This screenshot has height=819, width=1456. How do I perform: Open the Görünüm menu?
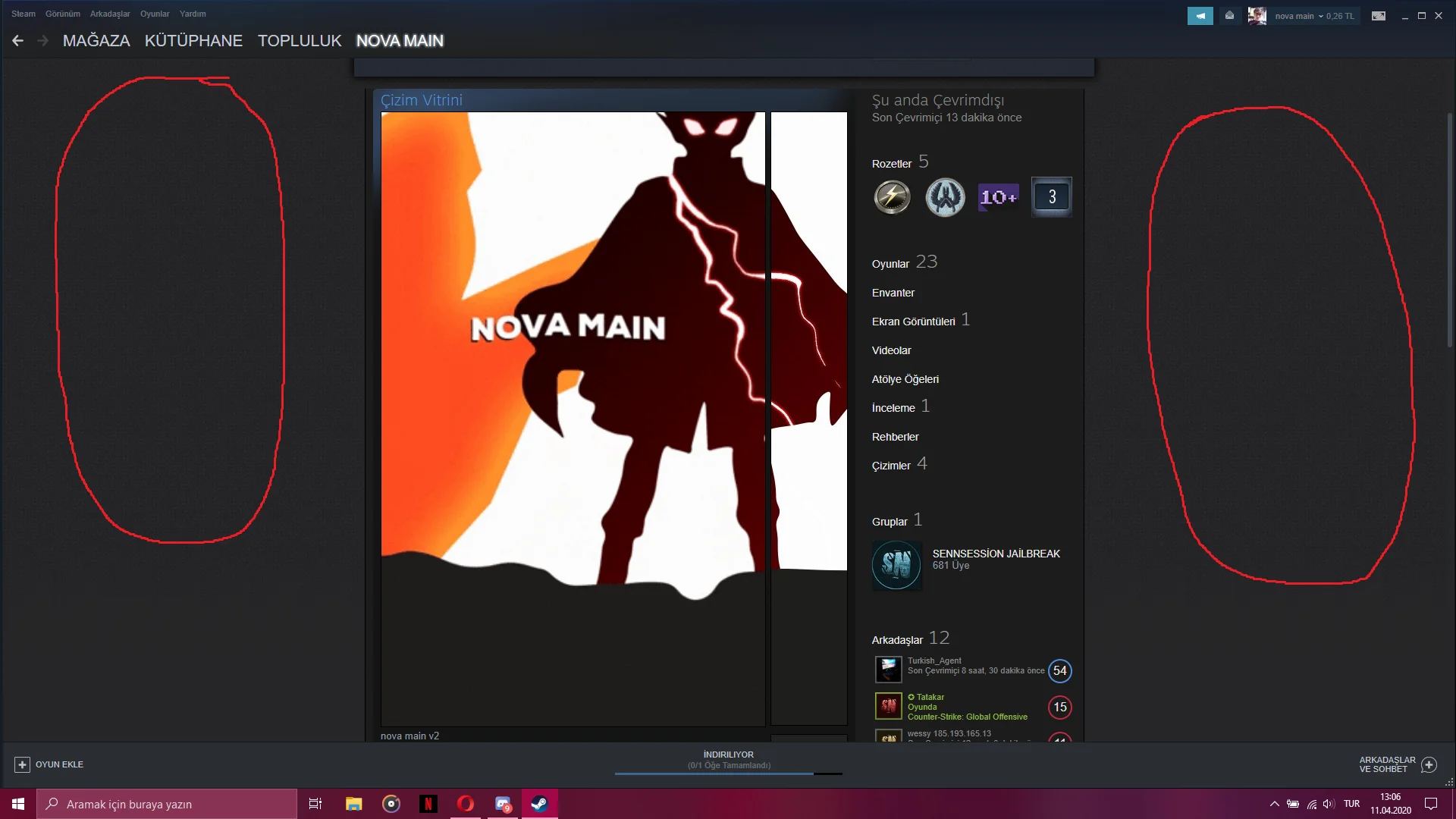[x=62, y=14]
